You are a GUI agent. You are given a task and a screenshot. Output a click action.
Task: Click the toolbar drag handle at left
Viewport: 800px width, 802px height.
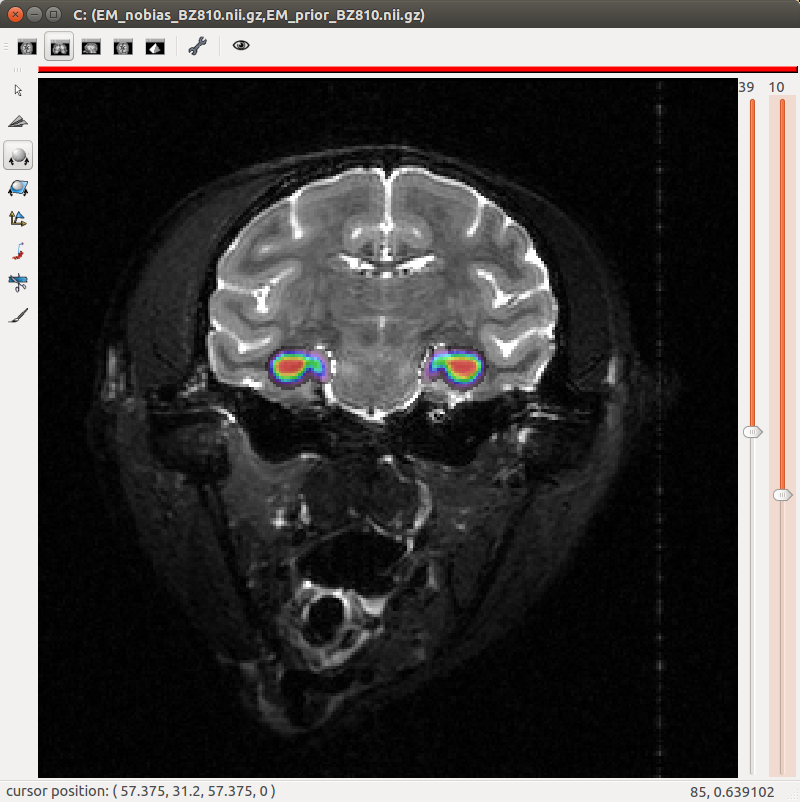tap(17, 69)
